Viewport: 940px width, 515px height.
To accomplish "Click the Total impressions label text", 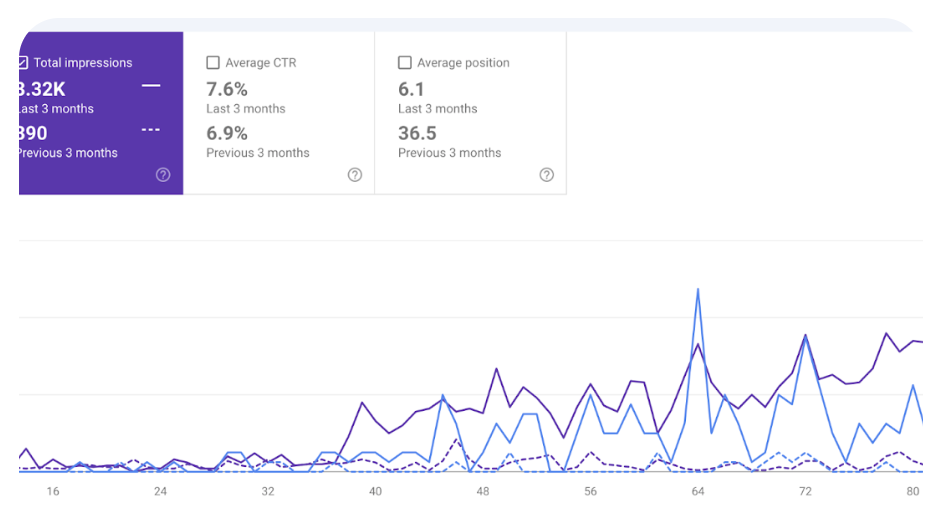I will point(83,62).
